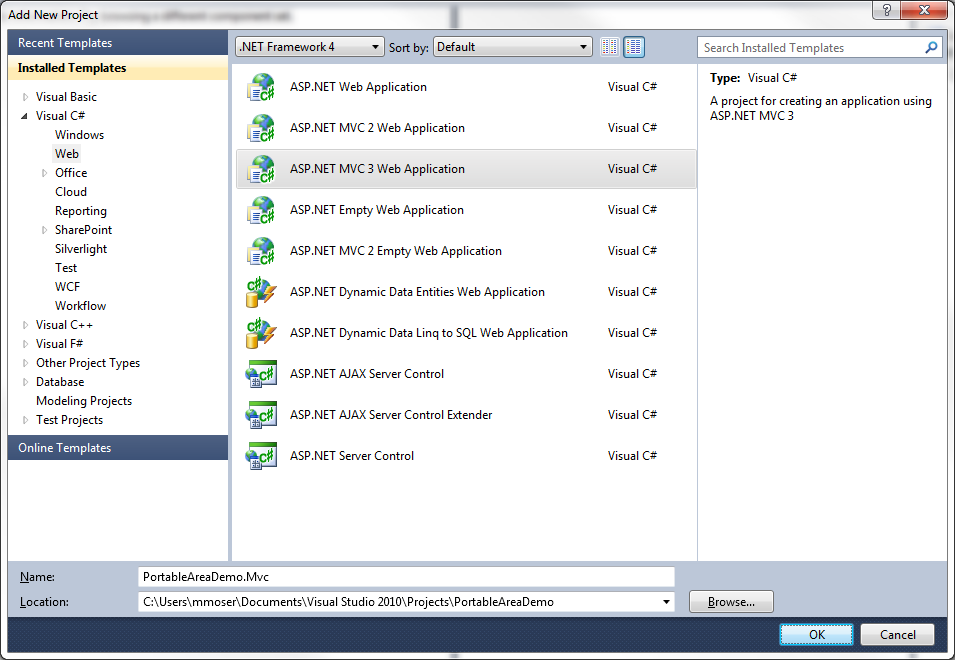Select the WCF template category

(67, 287)
